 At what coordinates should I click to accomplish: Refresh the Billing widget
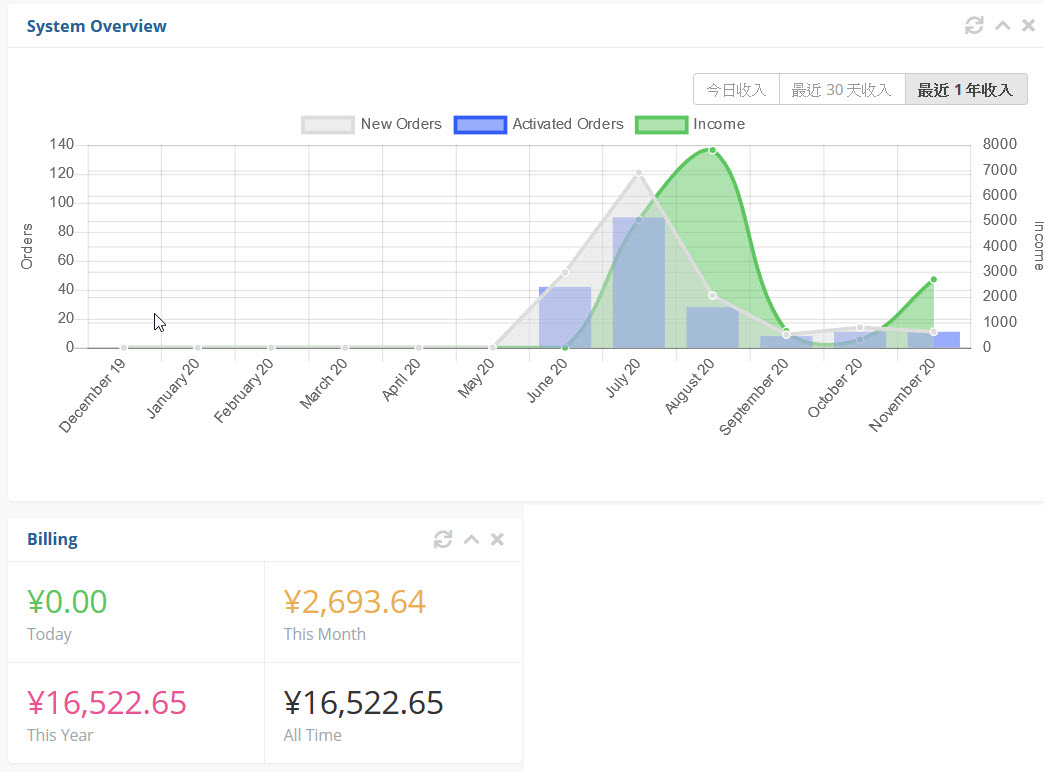(x=443, y=540)
